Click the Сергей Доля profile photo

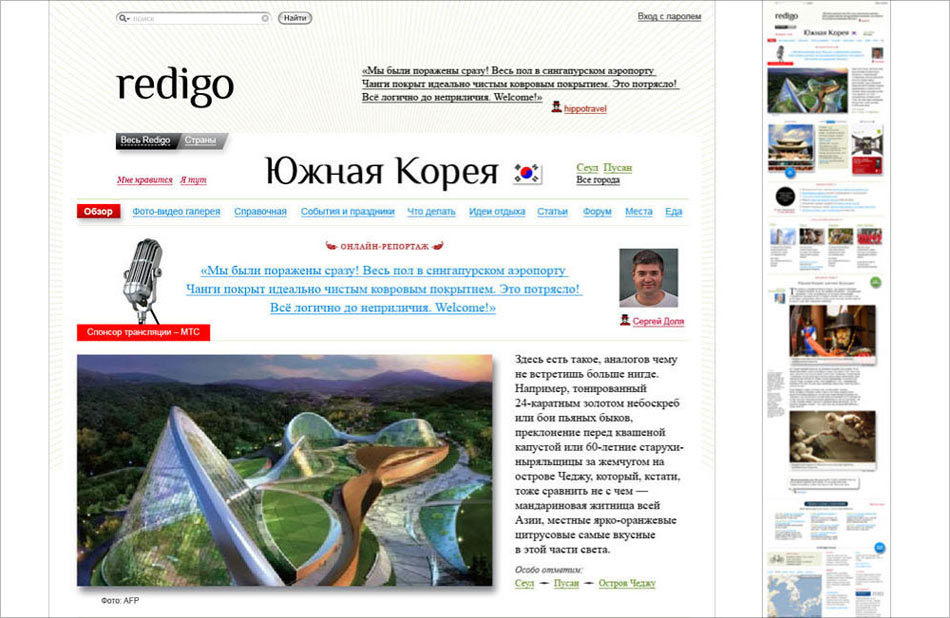click(x=648, y=277)
